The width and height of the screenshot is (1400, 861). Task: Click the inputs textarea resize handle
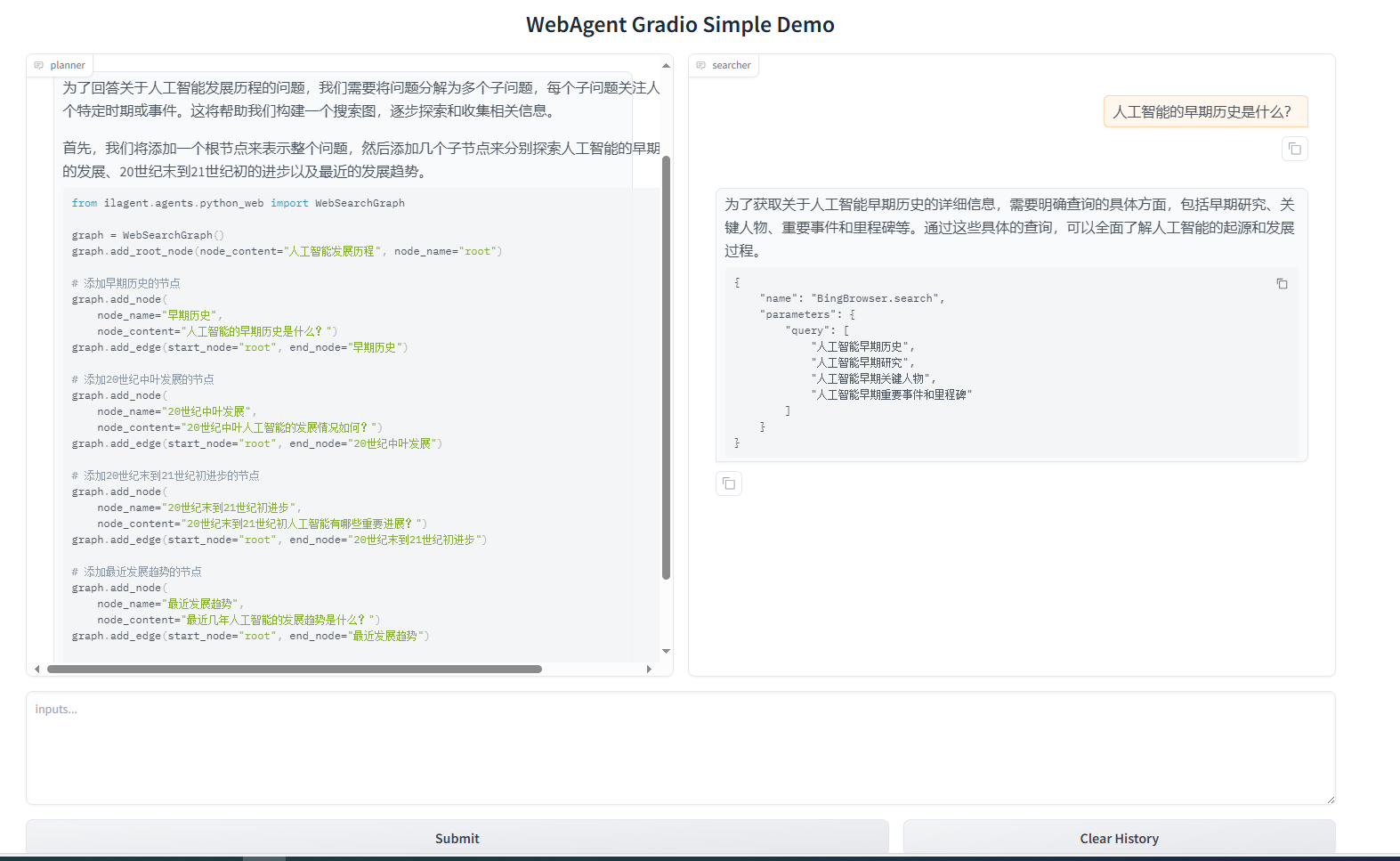(x=1330, y=799)
